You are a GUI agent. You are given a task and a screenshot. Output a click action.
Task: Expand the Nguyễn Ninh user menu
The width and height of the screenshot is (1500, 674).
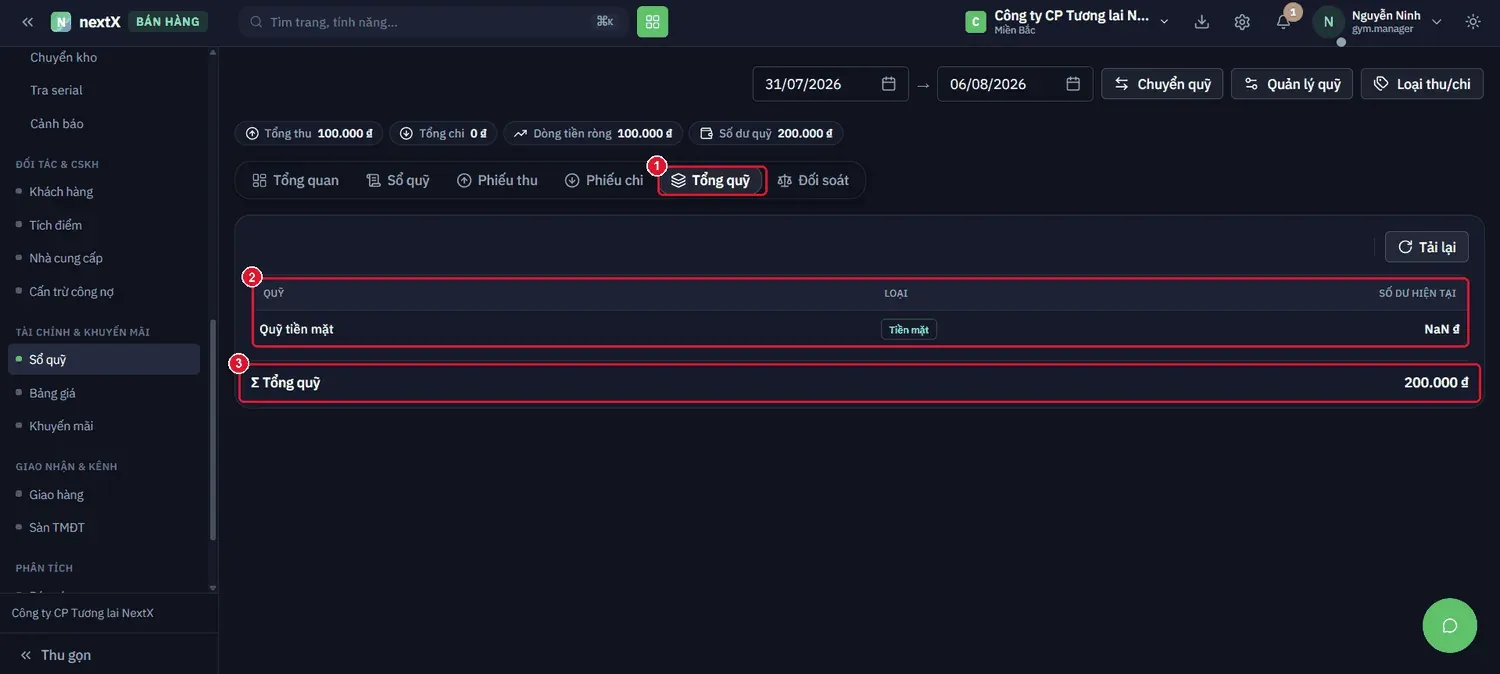click(1437, 22)
